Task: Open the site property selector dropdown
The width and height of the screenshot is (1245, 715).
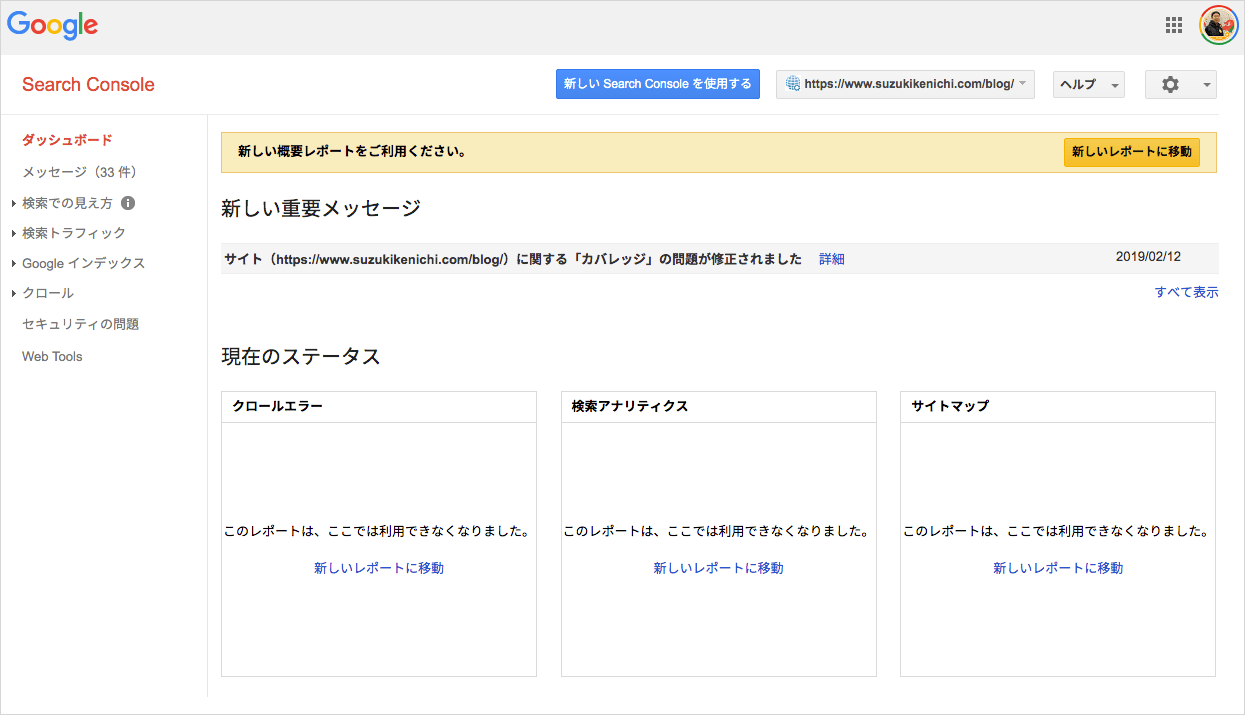Action: tap(905, 85)
